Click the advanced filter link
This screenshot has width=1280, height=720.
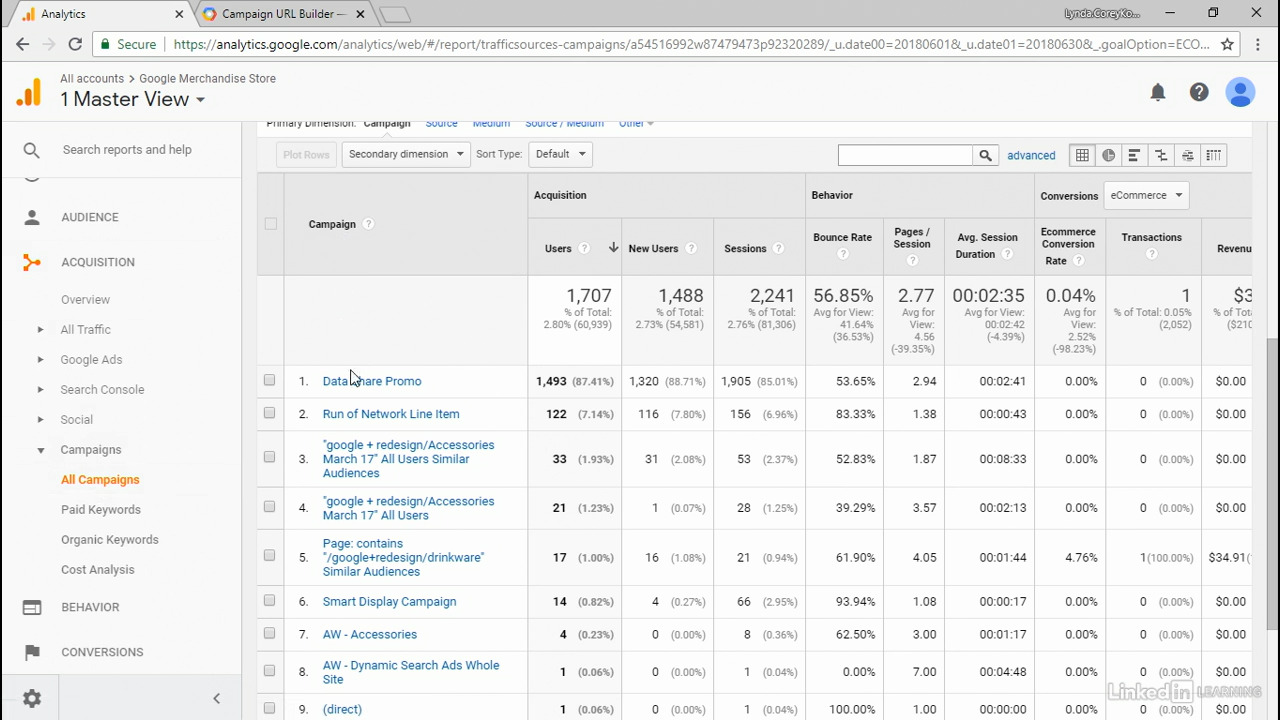tap(1031, 155)
